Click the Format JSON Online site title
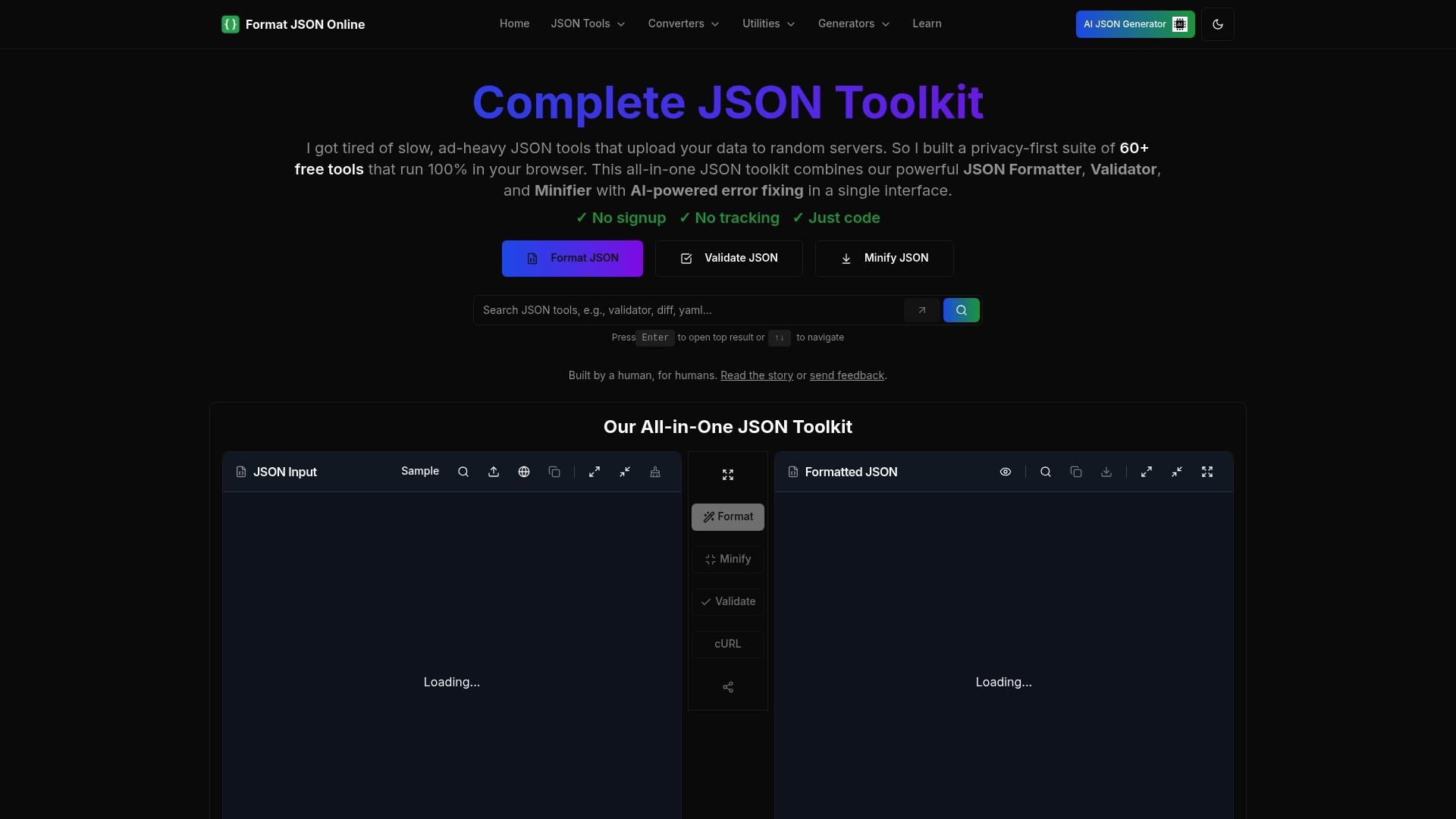1456x819 pixels. 305,24
